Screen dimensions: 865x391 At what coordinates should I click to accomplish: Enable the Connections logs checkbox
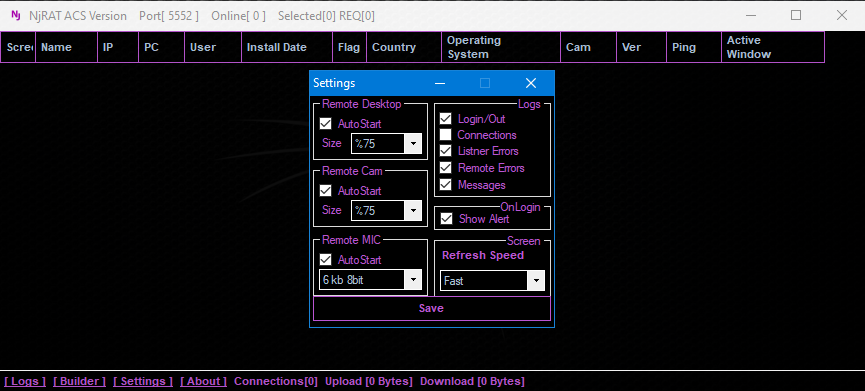pyautogui.click(x=446, y=135)
